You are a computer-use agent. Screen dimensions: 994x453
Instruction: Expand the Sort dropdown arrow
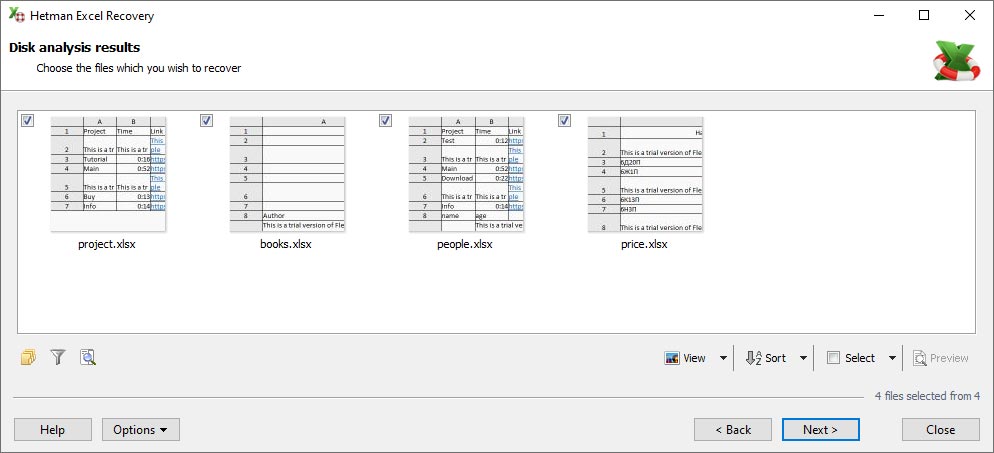803,358
